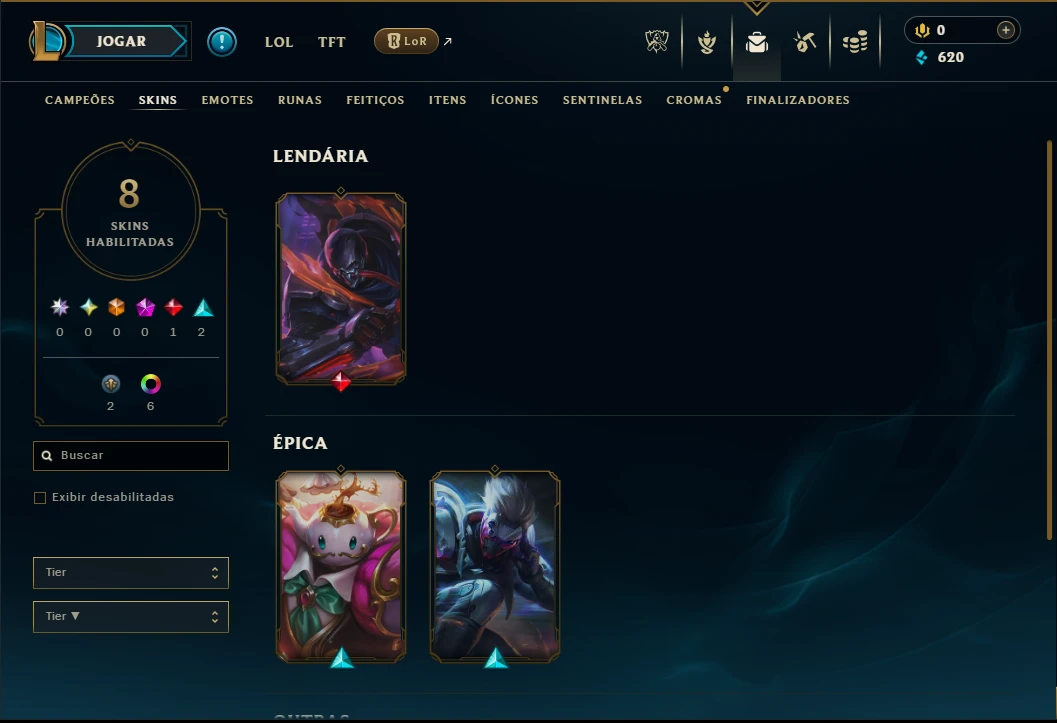Click the Buscar search field

click(x=131, y=455)
